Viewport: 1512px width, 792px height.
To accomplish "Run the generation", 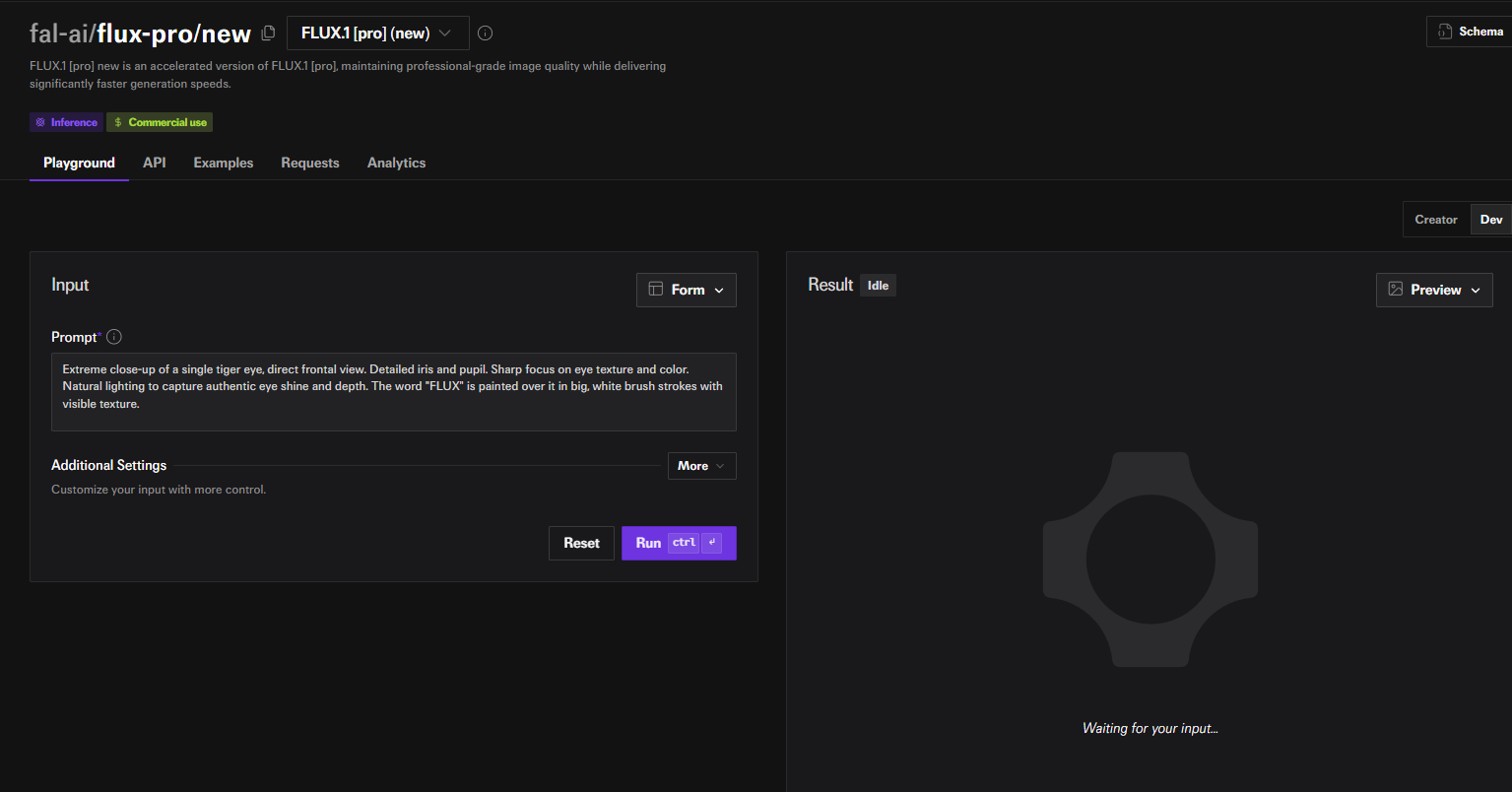I will pos(679,543).
